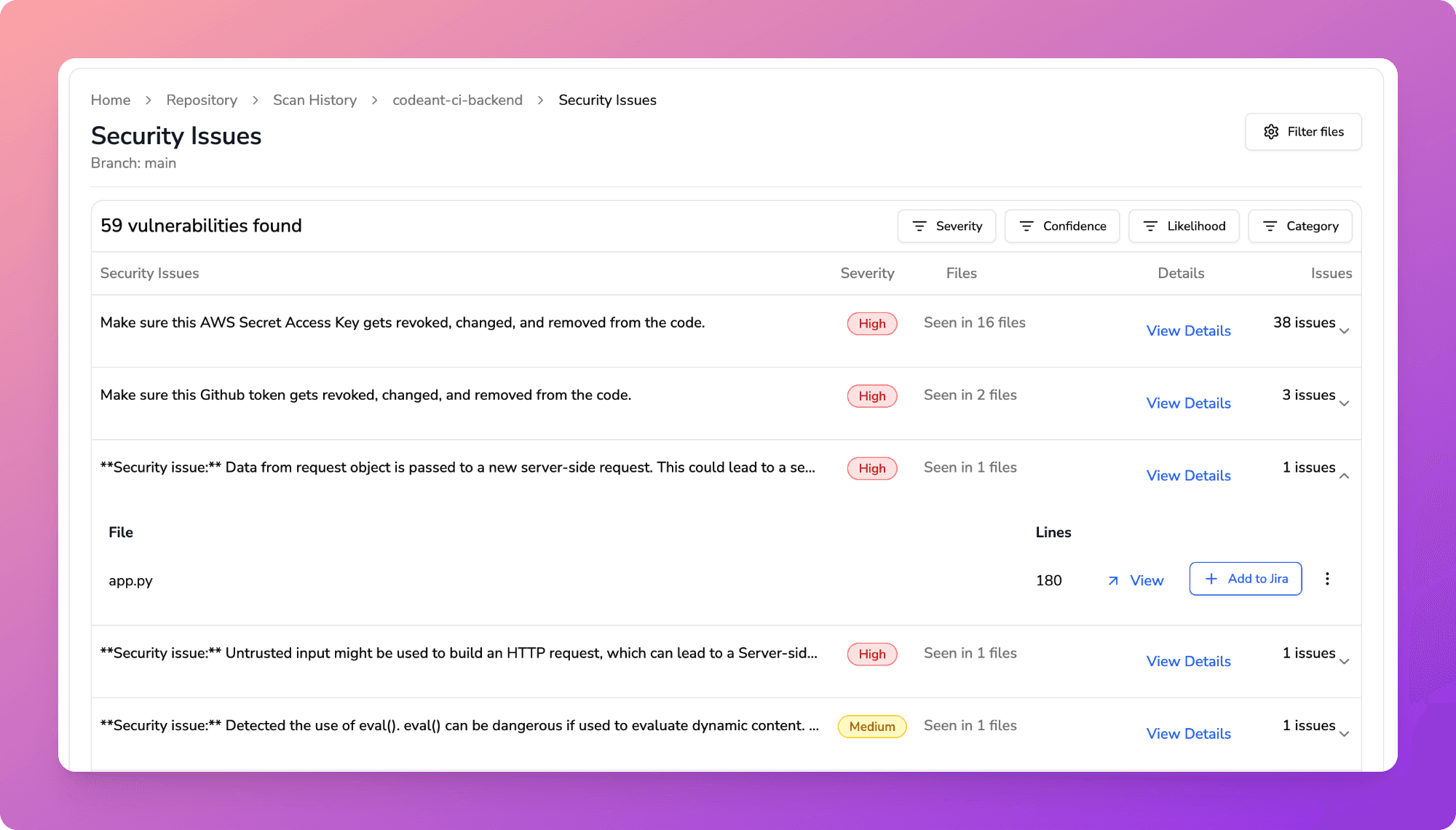The image size is (1456, 830).
Task: Expand the 3 issues Github token row
Action: click(1344, 404)
